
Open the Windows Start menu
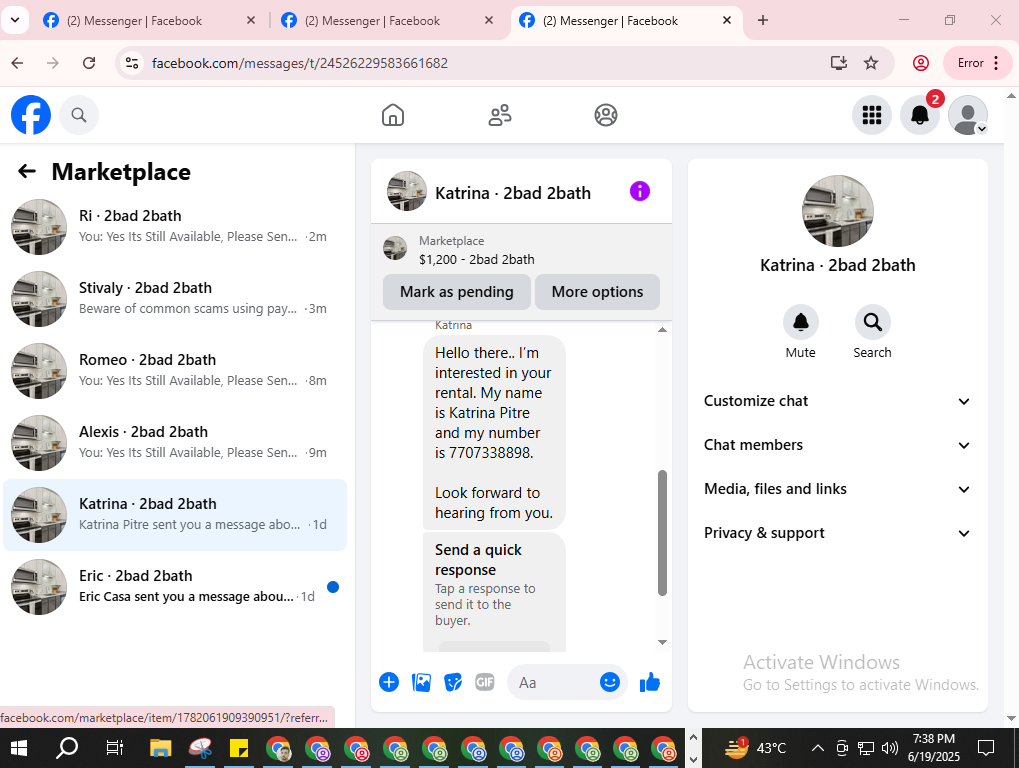(x=19, y=749)
